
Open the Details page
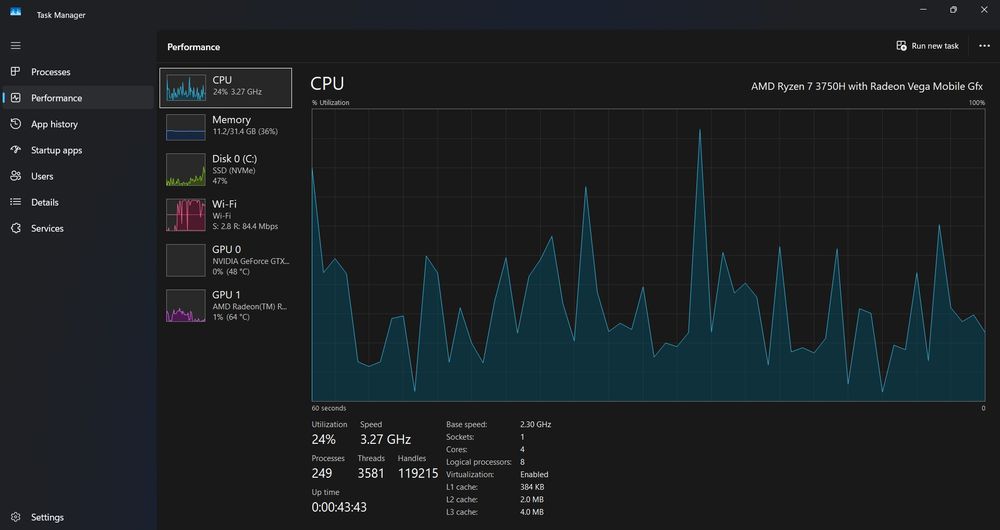pos(45,203)
